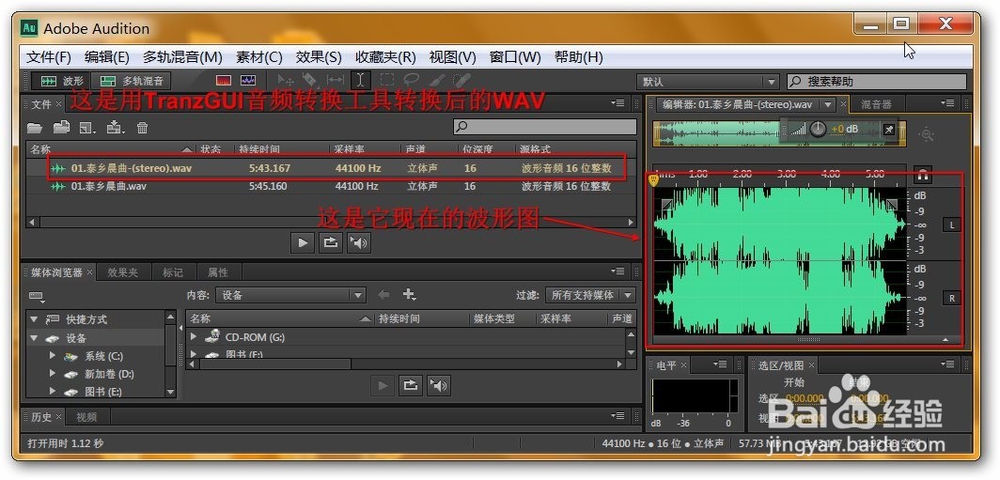The image size is (1000, 480).
Task: Click the search field in Files panel
Action: pos(545,127)
